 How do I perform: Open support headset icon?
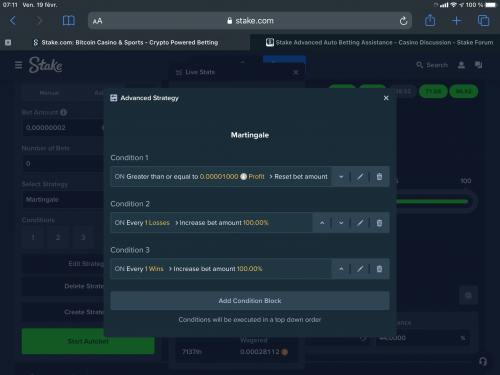[x=483, y=361]
